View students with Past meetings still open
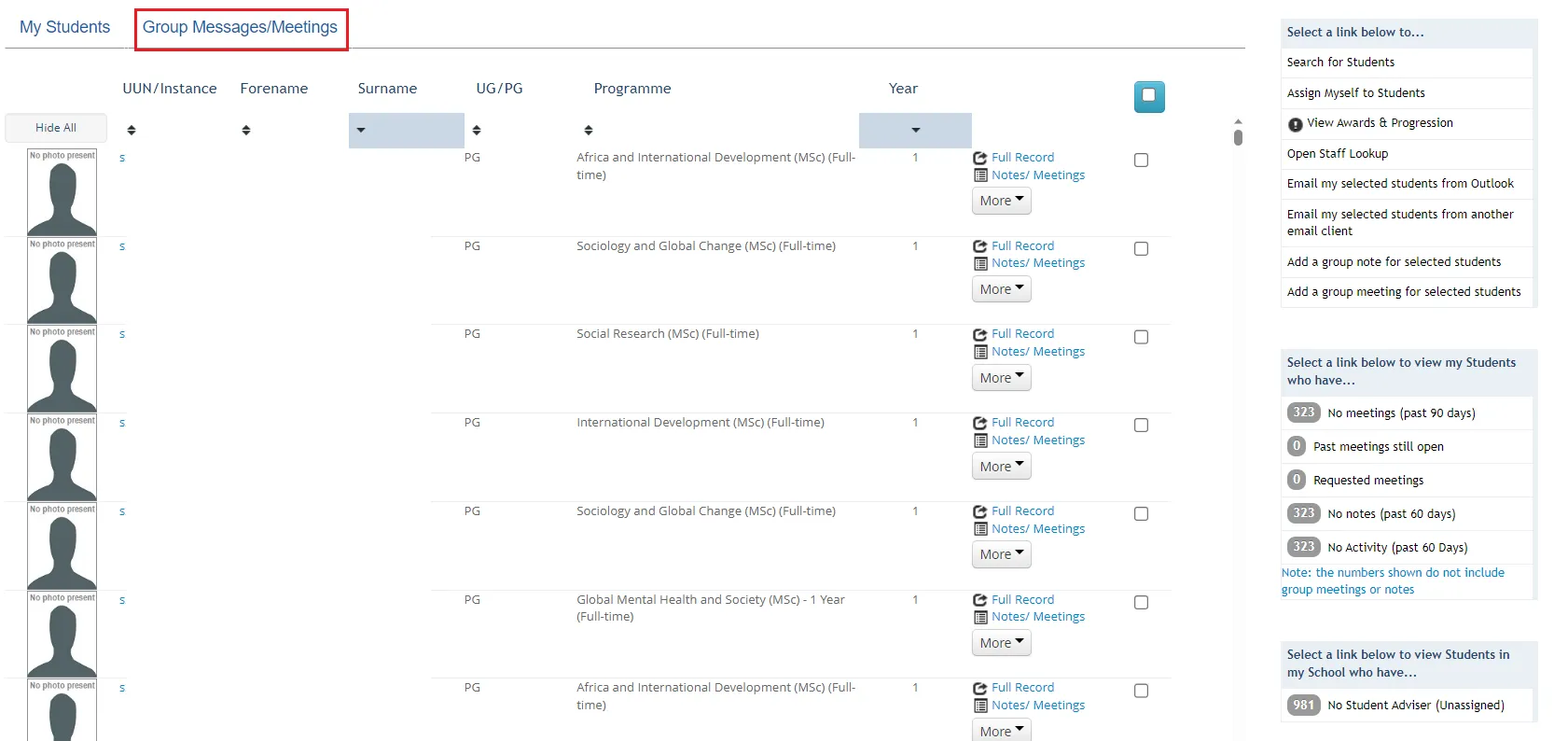The image size is (1568, 741). point(1378,447)
